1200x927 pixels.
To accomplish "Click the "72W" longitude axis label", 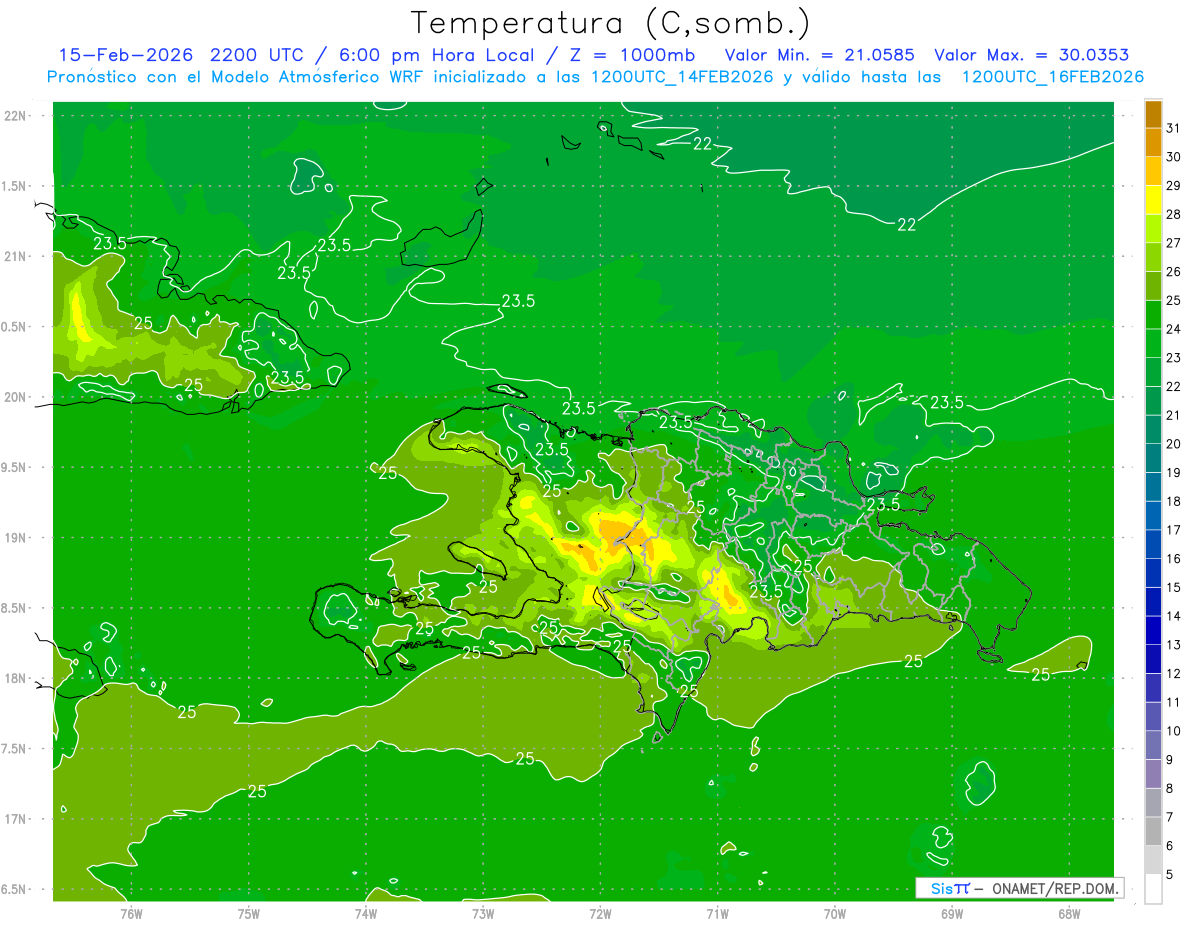I will pos(600,913).
